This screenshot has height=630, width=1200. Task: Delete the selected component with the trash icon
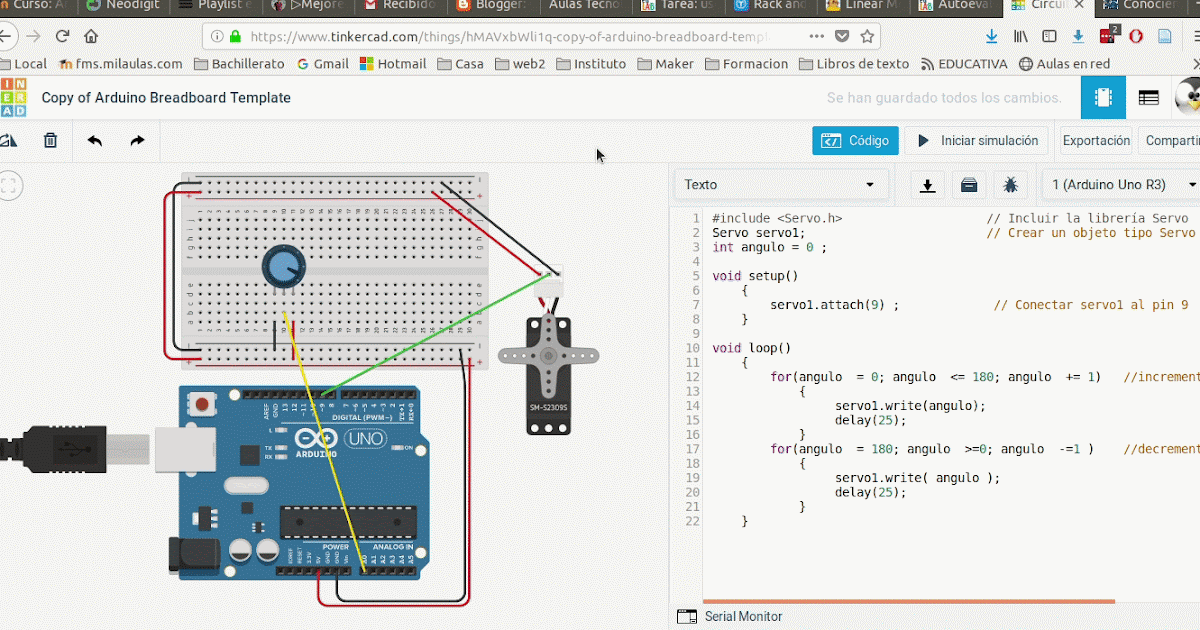click(50, 140)
